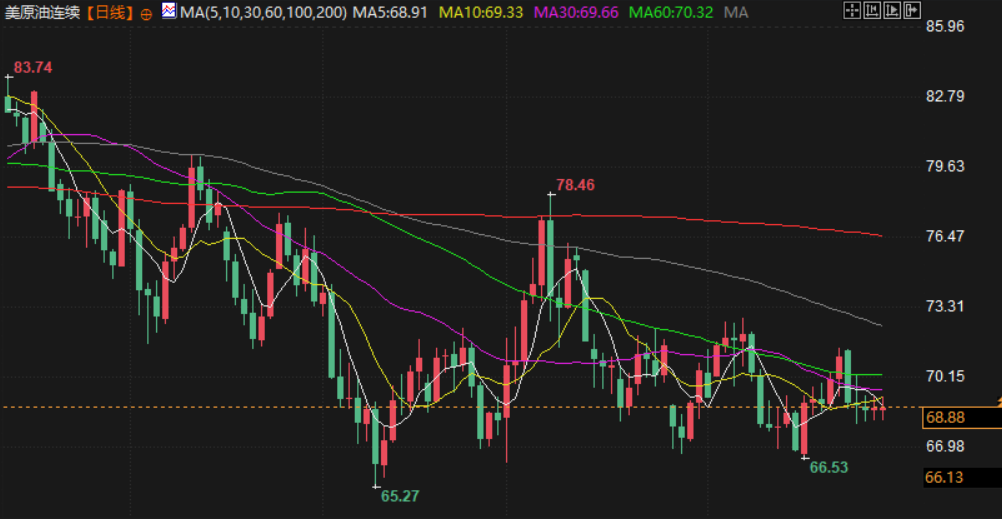Image resolution: width=1002 pixels, height=519 pixels.
Task: Click the small orange arrow above 68.88
Action: [998, 400]
